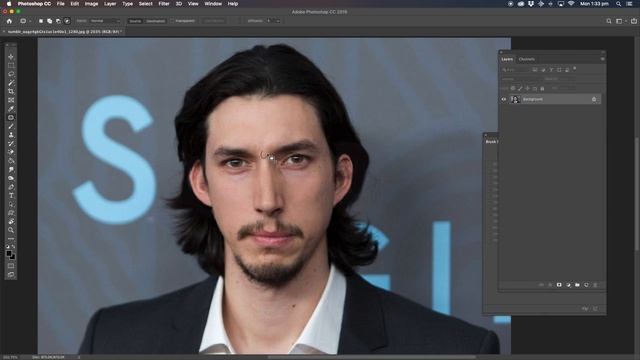Select the Pen tool

pos(11,187)
